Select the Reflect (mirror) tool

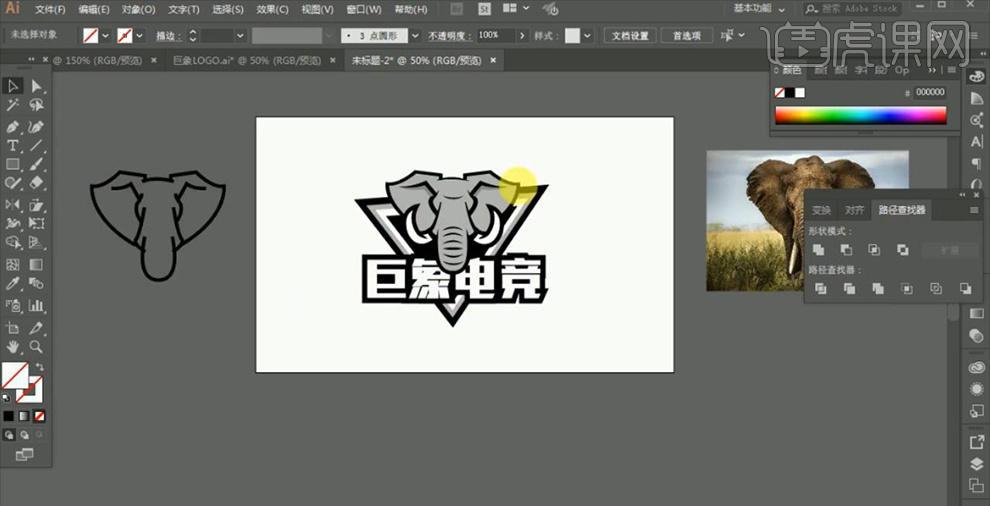point(13,204)
